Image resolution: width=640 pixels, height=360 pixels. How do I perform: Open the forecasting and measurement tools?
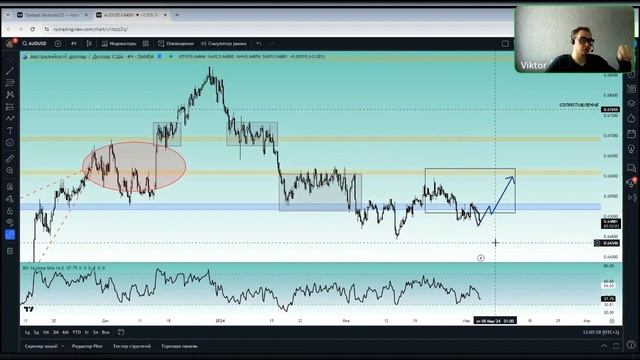click(x=10, y=107)
